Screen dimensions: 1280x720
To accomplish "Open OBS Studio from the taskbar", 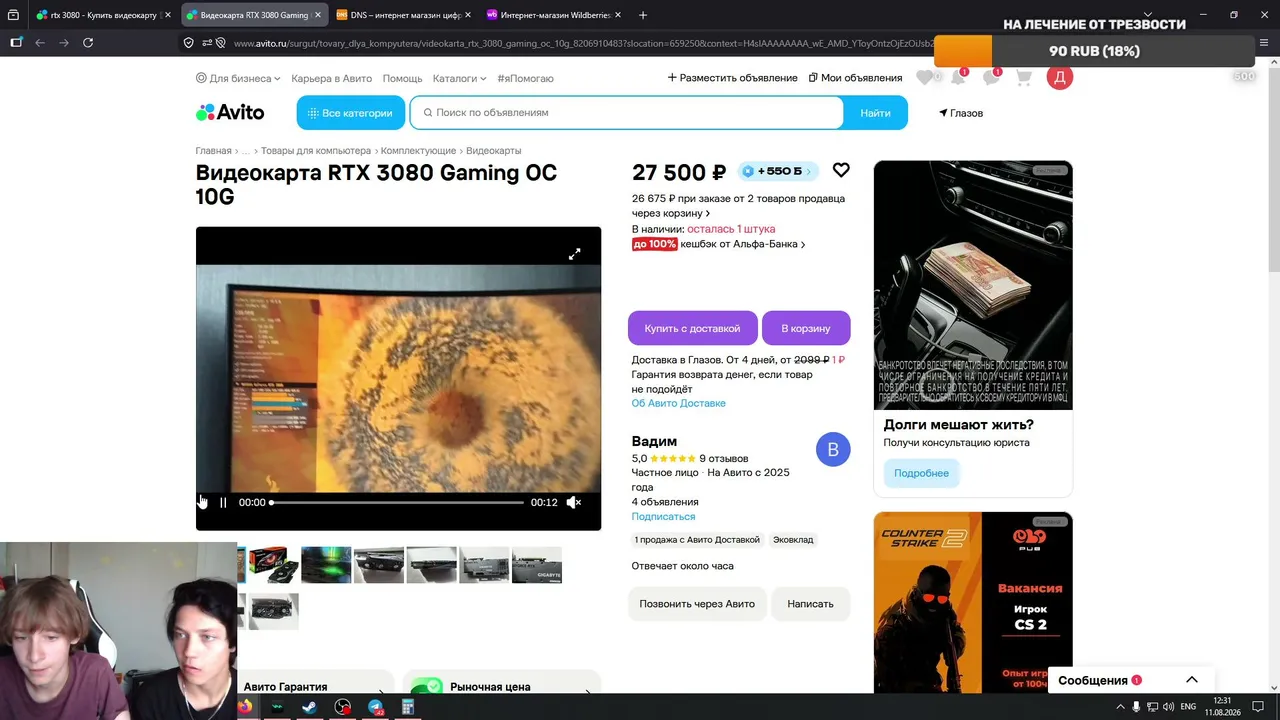I will coord(343,707).
